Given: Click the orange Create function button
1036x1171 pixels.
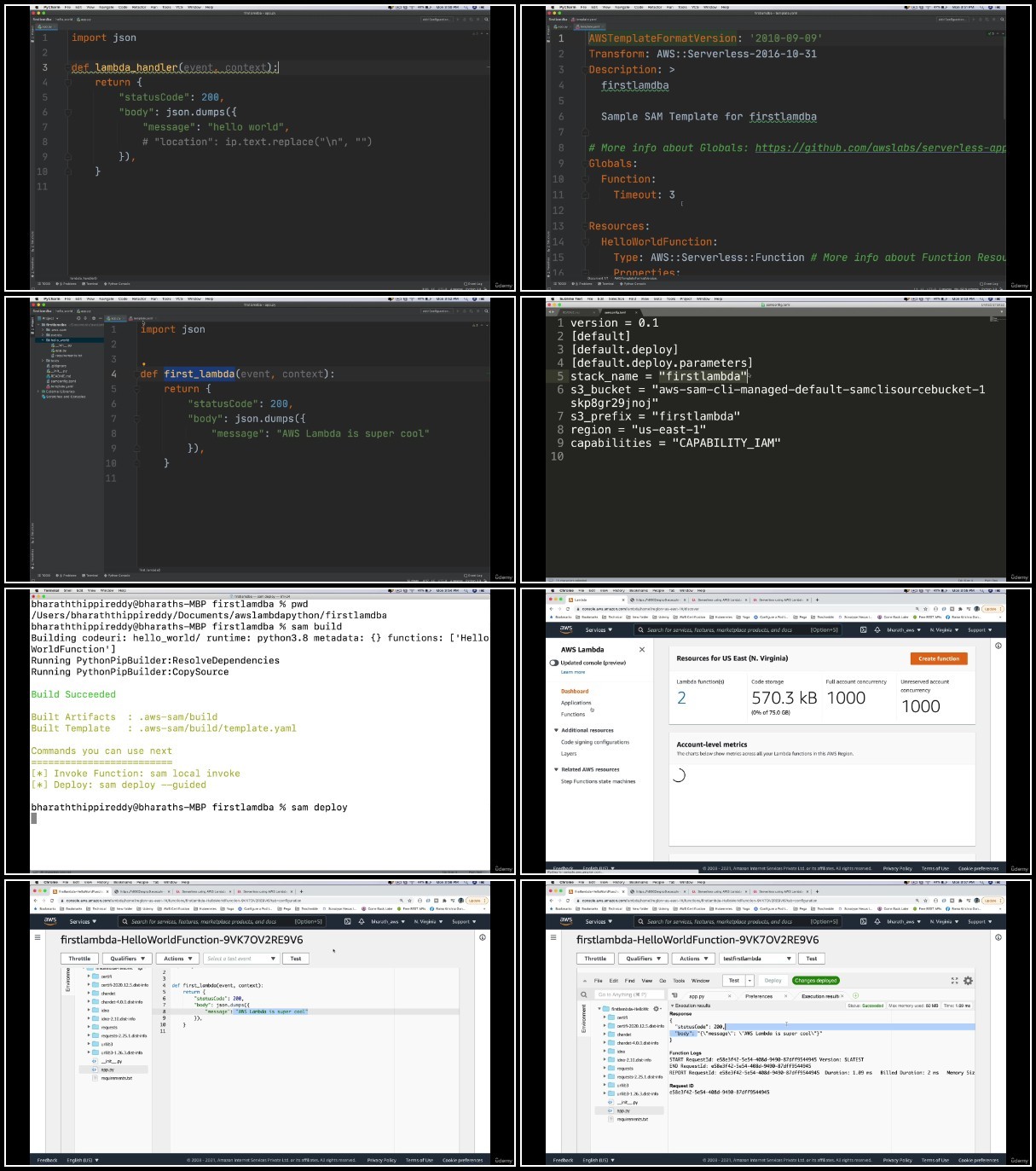Looking at the screenshot, I should pos(939,658).
